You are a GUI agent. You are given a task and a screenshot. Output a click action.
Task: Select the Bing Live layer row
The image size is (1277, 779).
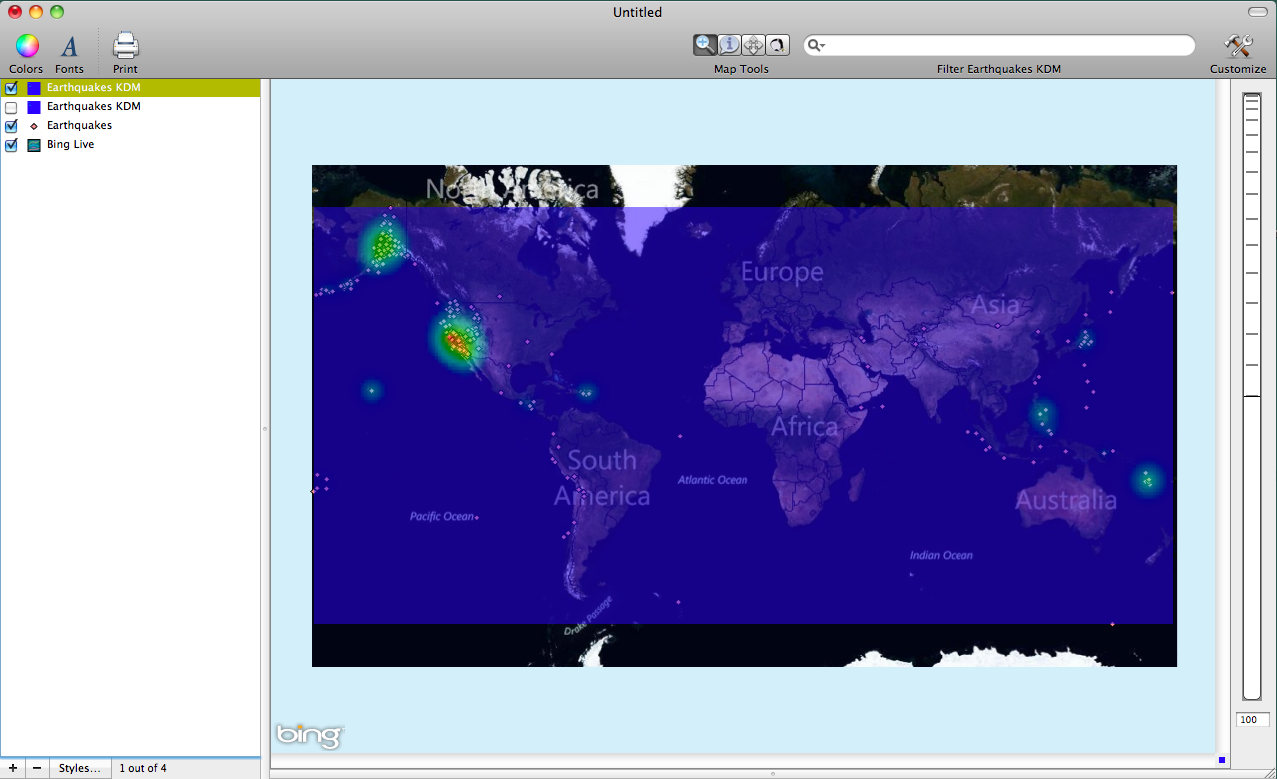[x=71, y=145]
